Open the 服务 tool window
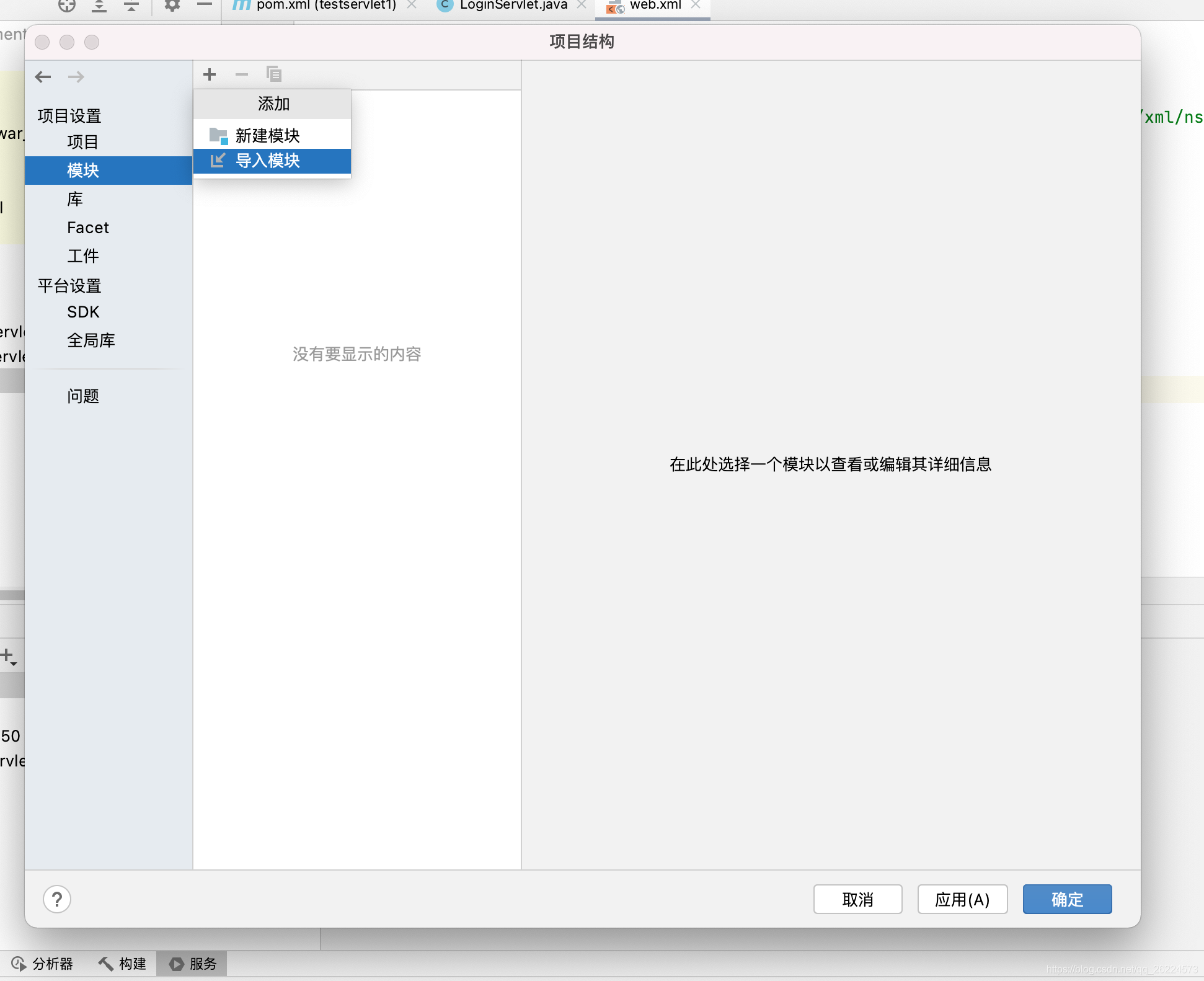 coord(192,964)
